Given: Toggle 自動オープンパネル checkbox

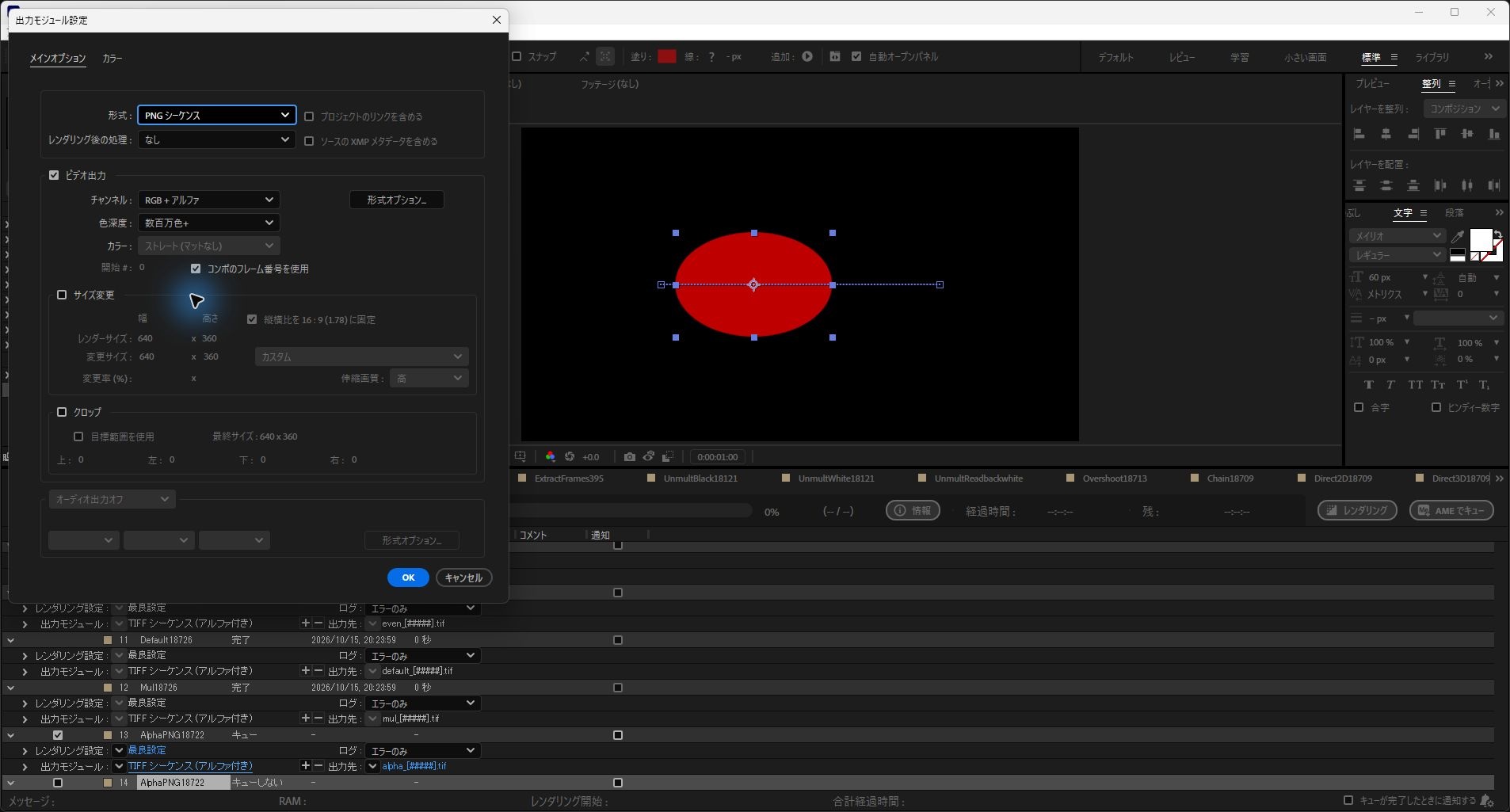Looking at the screenshot, I should click(856, 56).
